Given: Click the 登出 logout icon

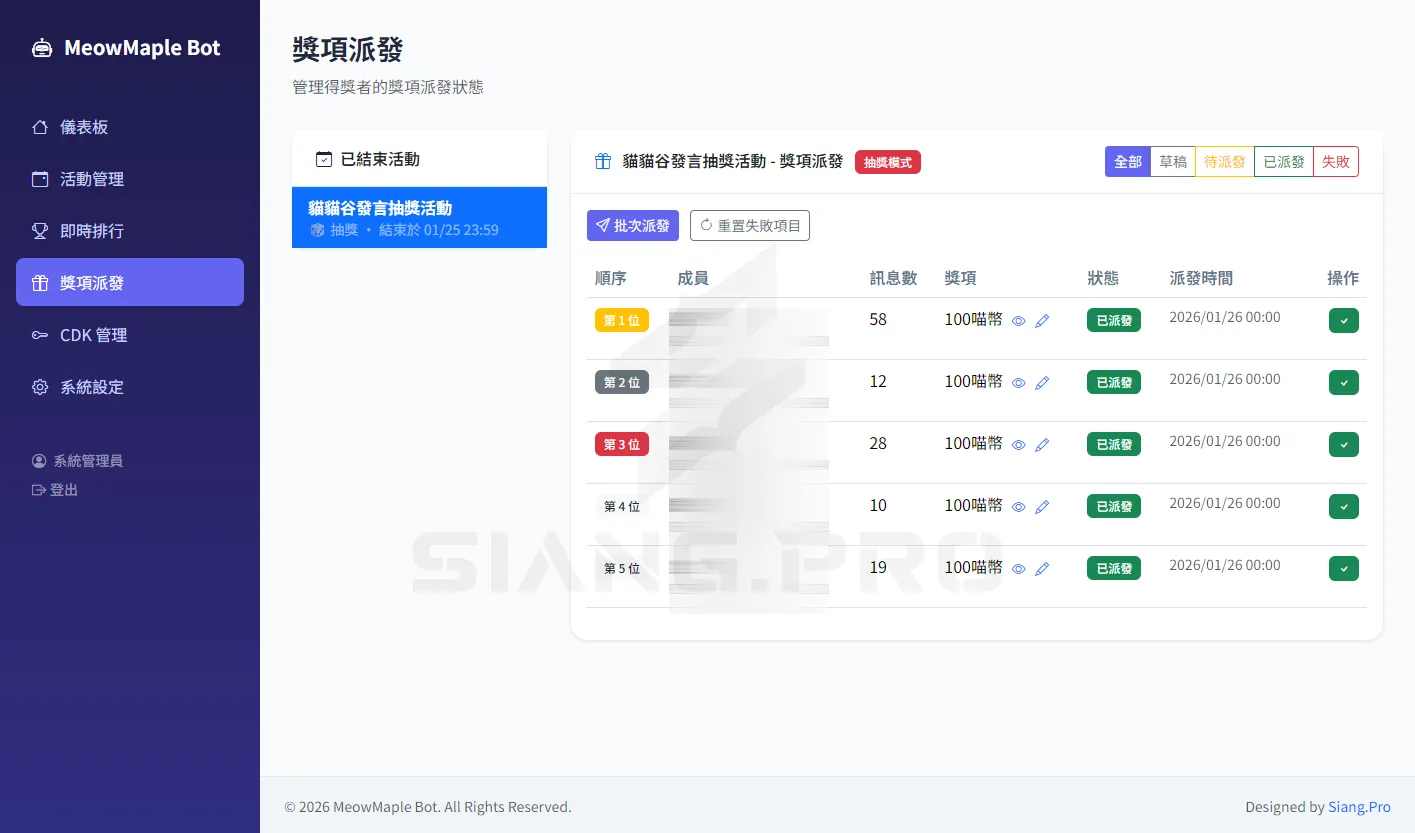Looking at the screenshot, I should 36,489.
